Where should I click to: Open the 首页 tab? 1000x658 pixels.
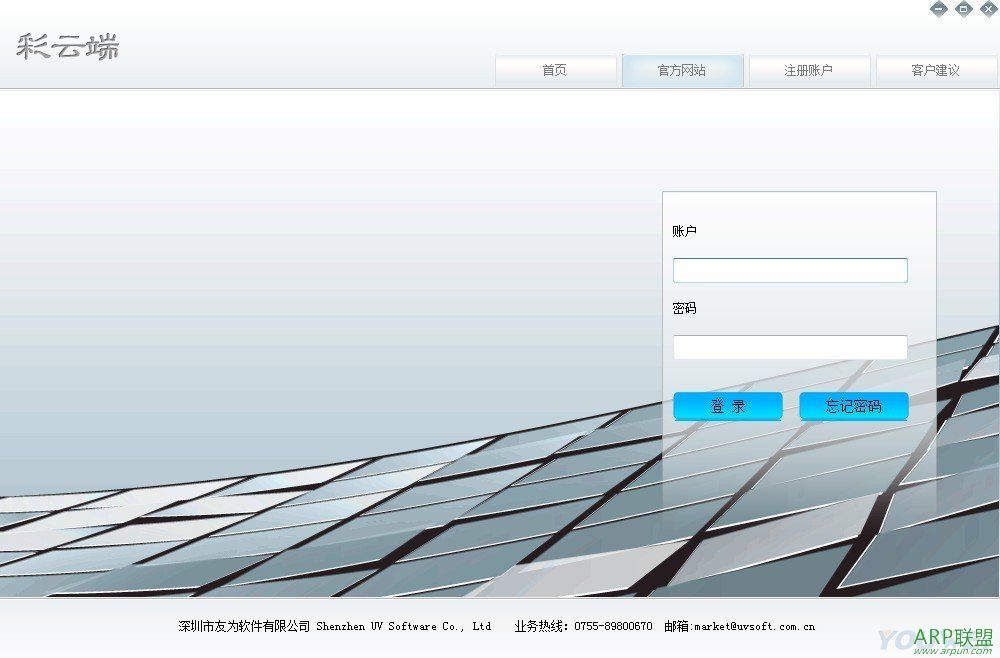tap(555, 71)
